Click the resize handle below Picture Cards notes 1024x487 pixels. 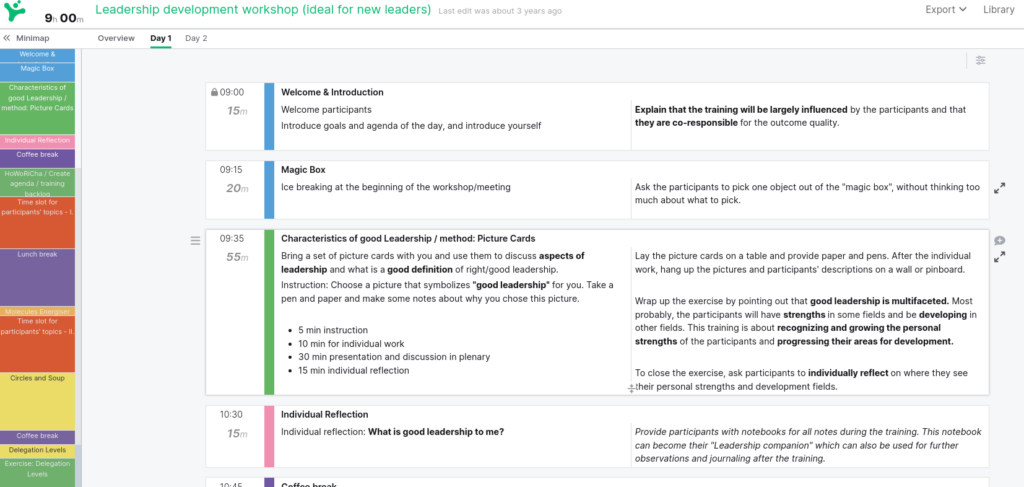tap(631, 388)
